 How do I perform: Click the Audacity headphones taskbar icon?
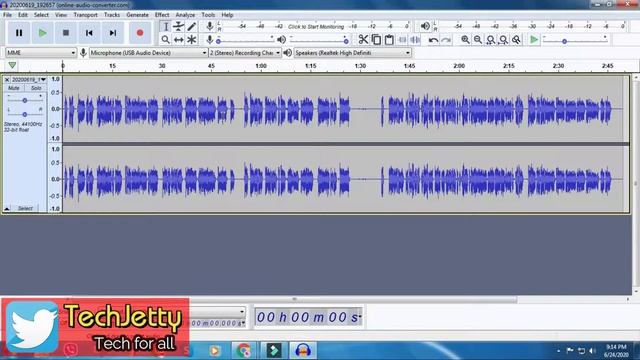pos(302,350)
